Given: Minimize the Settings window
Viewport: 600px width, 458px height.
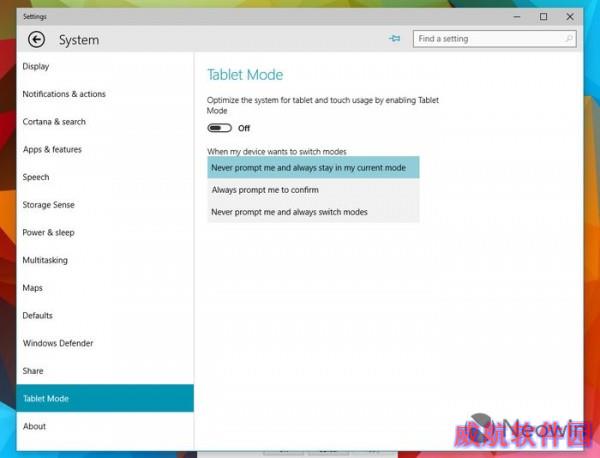Looking at the screenshot, I should (517, 17).
